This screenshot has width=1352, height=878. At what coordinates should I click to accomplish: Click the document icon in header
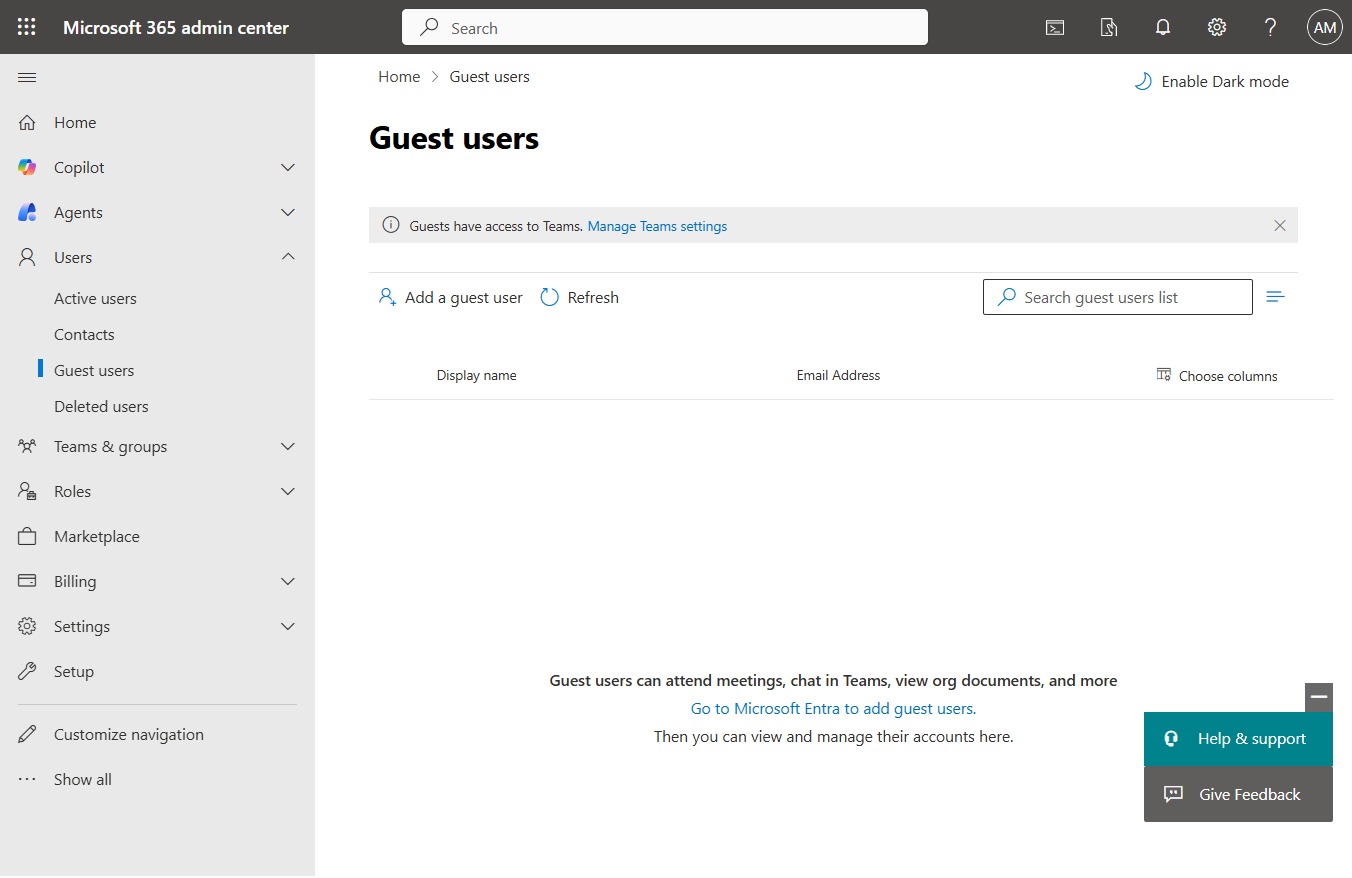(x=1109, y=28)
